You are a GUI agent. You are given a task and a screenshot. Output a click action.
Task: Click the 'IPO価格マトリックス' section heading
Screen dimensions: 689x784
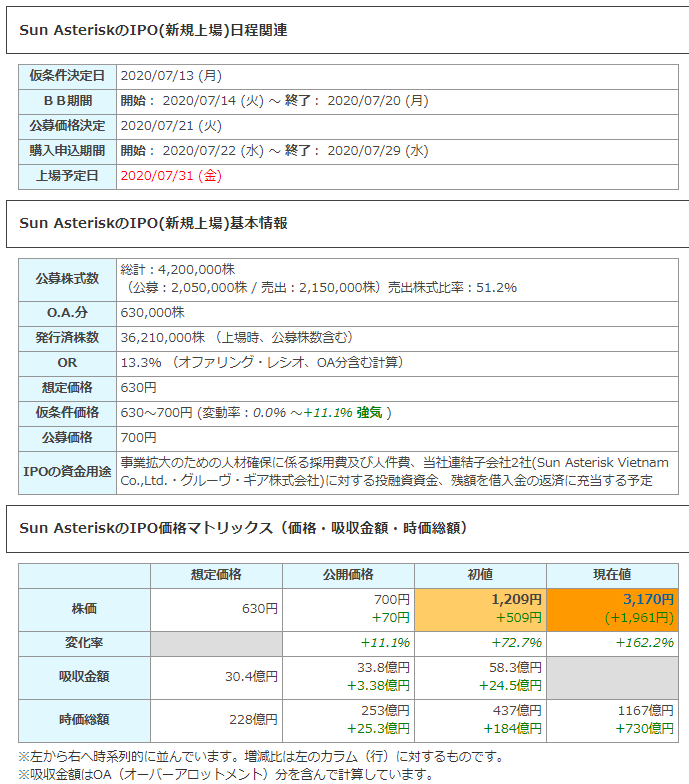coord(243,528)
